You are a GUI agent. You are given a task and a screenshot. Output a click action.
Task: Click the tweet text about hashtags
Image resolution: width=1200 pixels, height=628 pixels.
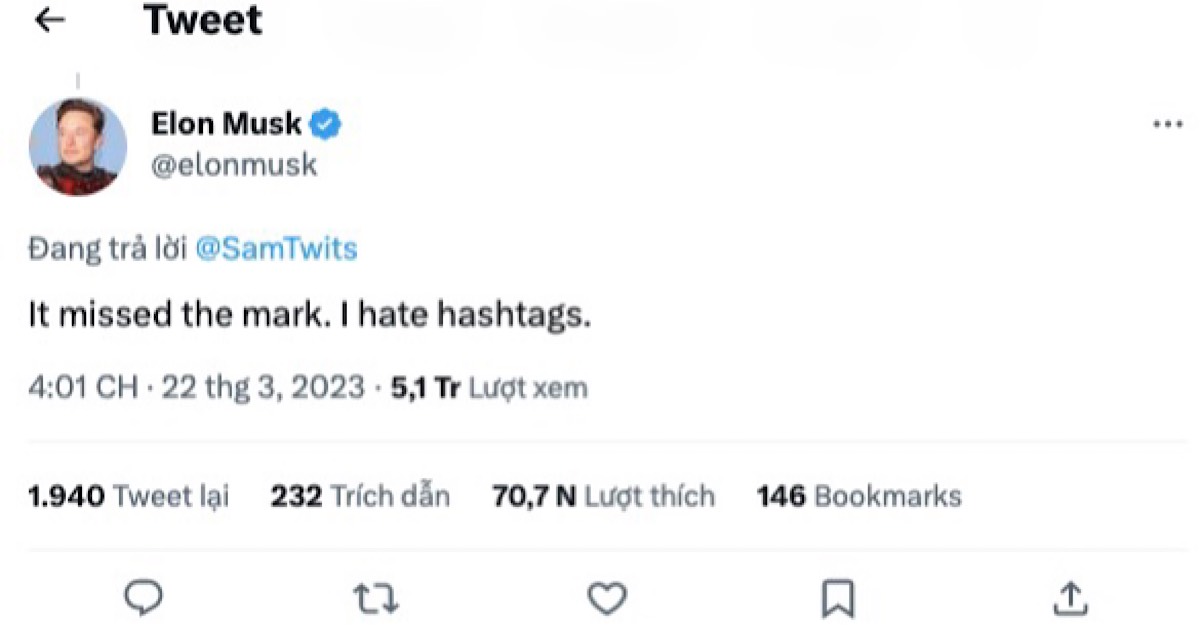click(x=309, y=316)
